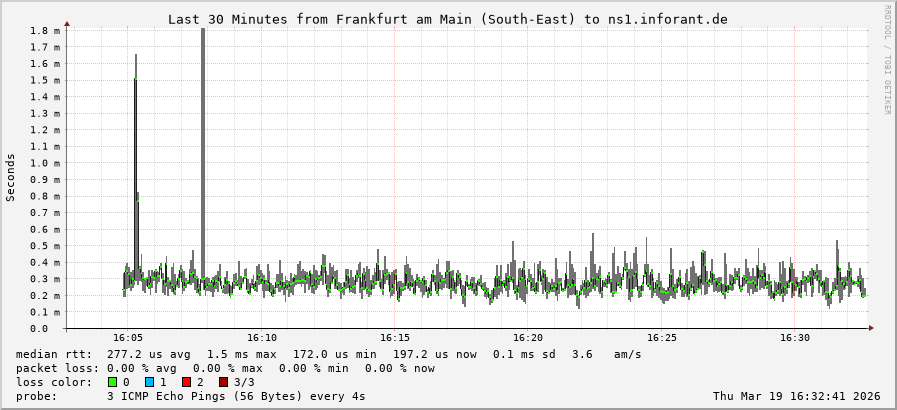Screen dimensions: 897x410
Task: Click the red arrow atop the Y axis
Action: click(x=67, y=23)
